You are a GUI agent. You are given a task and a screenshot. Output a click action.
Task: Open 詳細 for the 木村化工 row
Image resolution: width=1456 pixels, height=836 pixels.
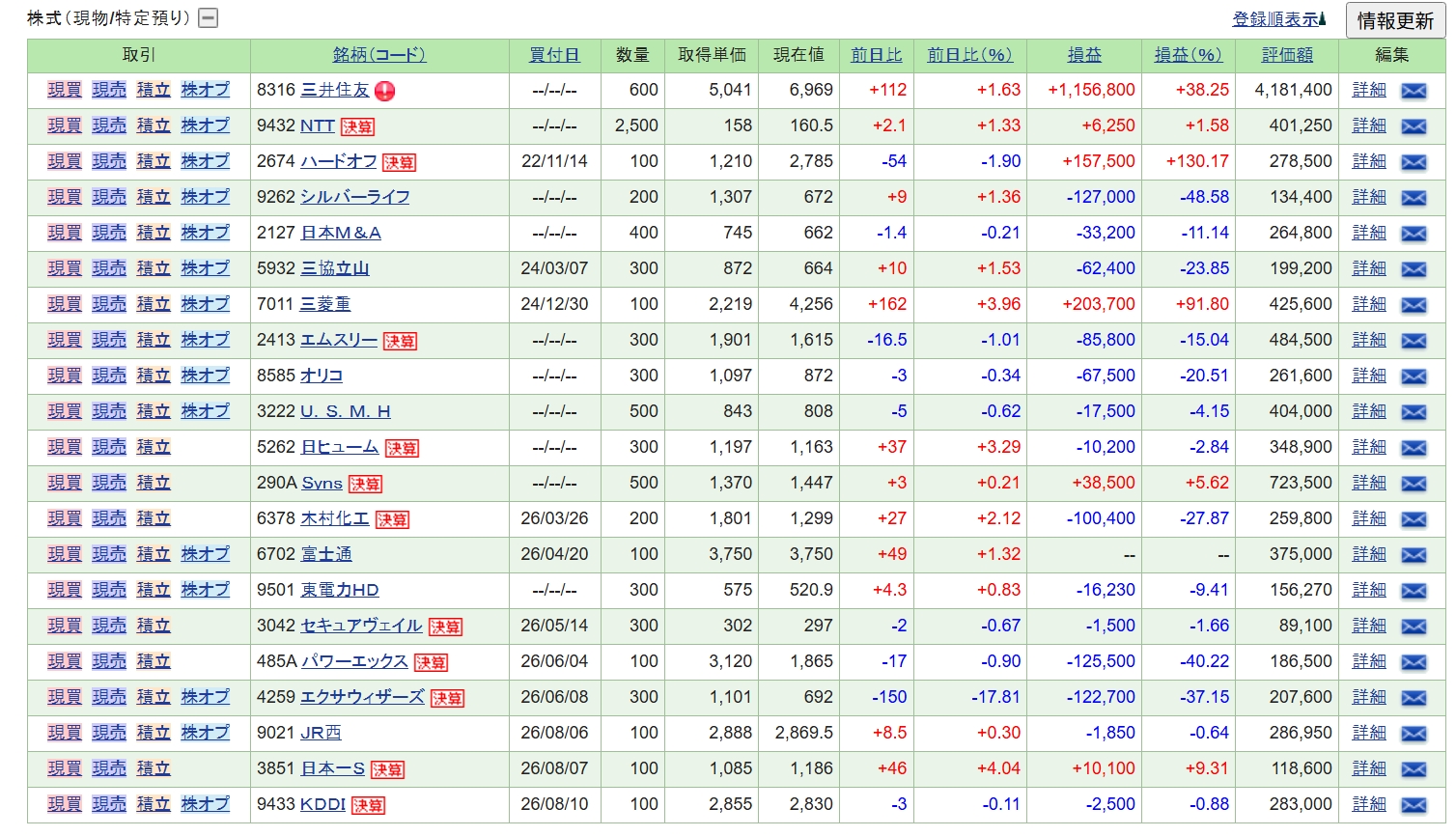pyautogui.click(x=1369, y=518)
